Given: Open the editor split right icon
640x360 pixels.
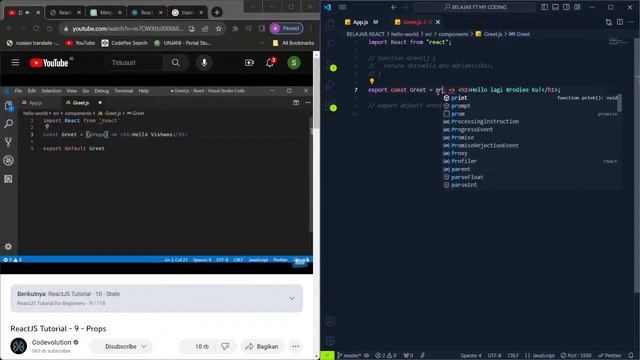Looking at the screenshot, I should coord(620,22).
